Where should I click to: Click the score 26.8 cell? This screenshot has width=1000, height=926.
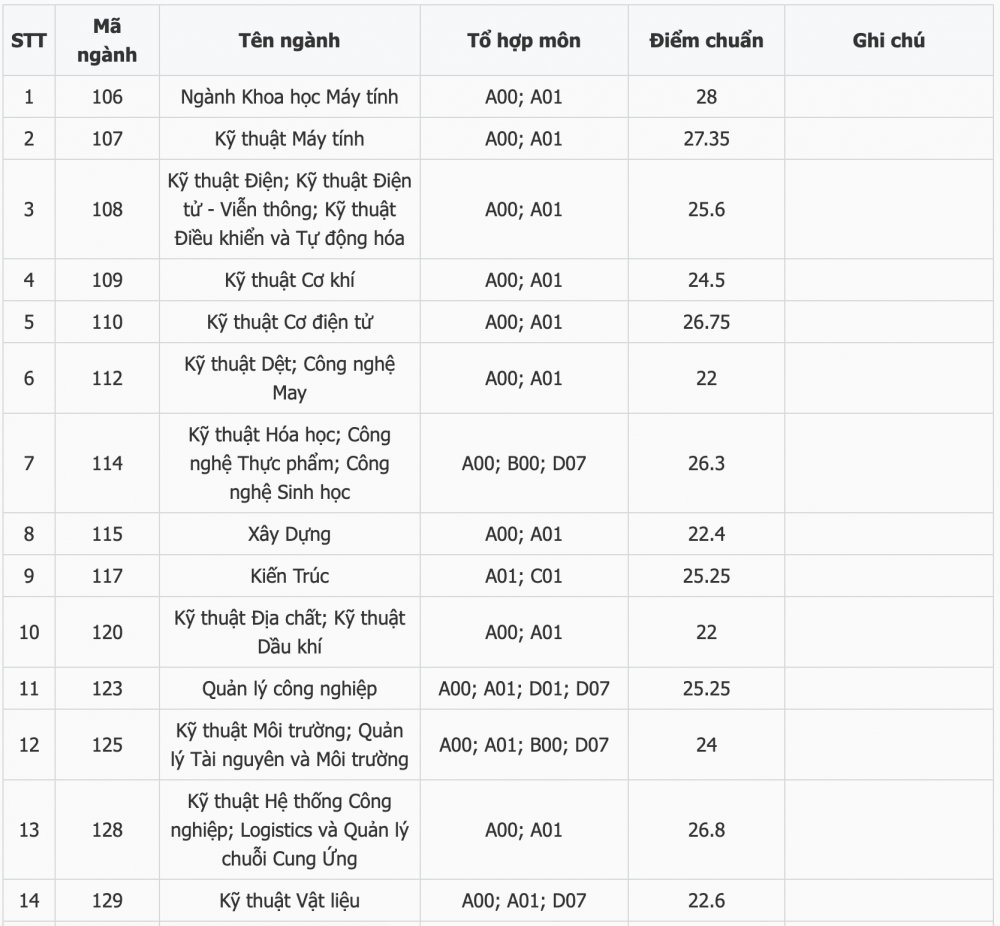tap(706, 829)
